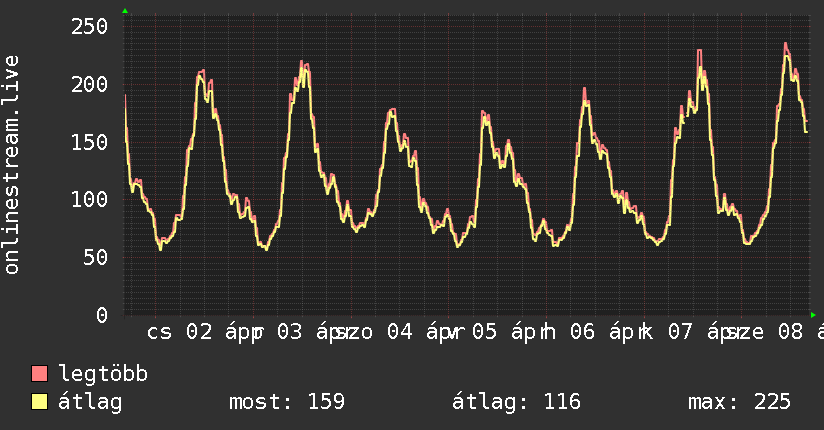
Task: Click the 50 y-axis tick label
Action: click(95, 257)
